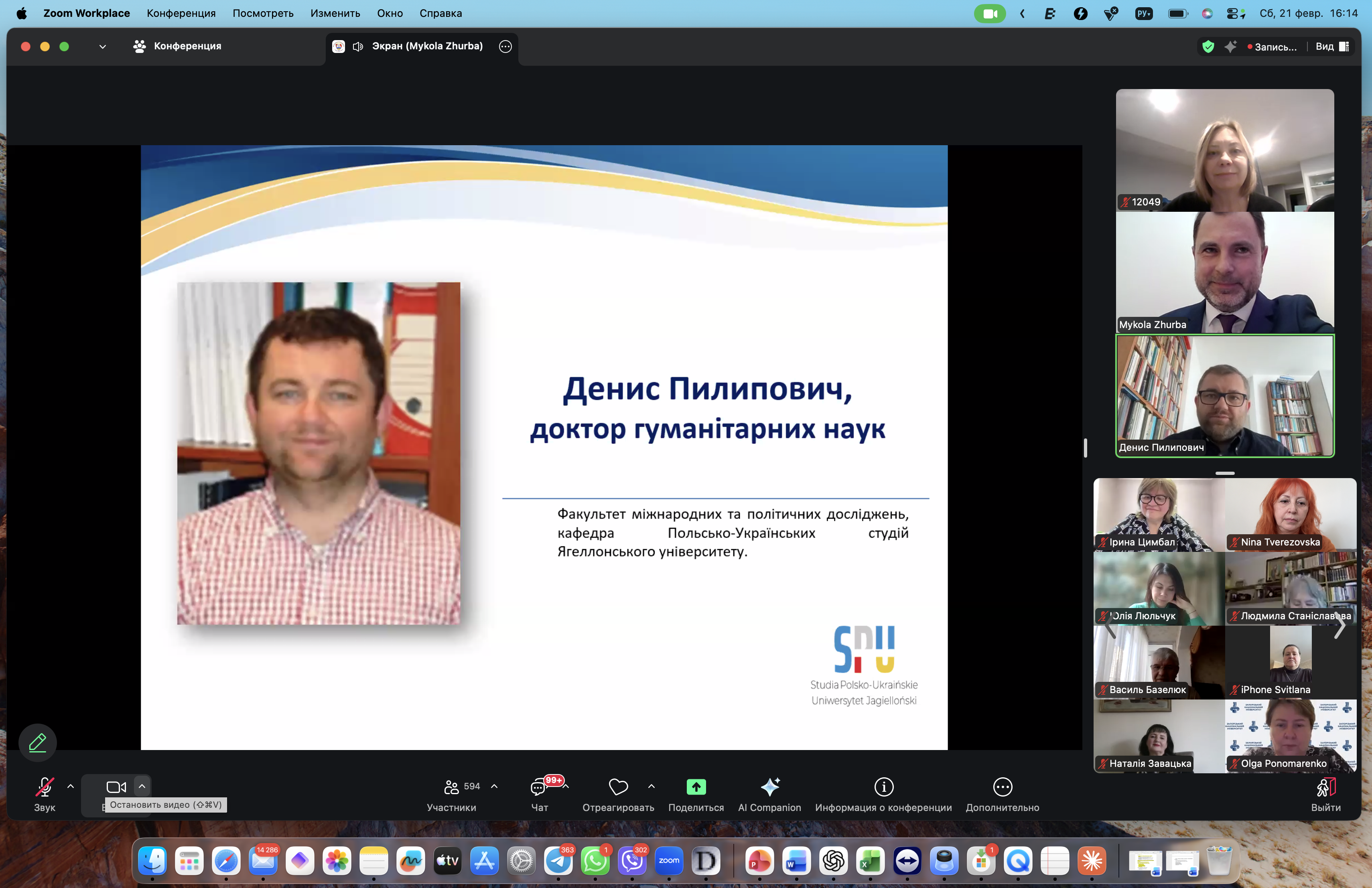Screen dimensions: 1372x888
Task: Expand audio settings arrow next to Sound
Action: coord(70,786)
